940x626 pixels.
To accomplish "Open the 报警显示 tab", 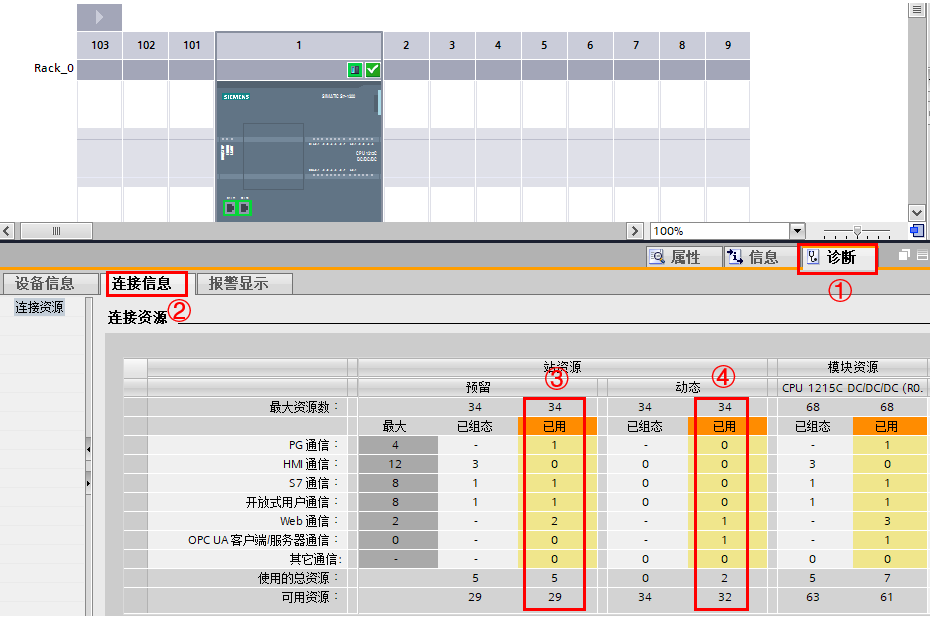I will pyautogui.click(x=245, y=284).
